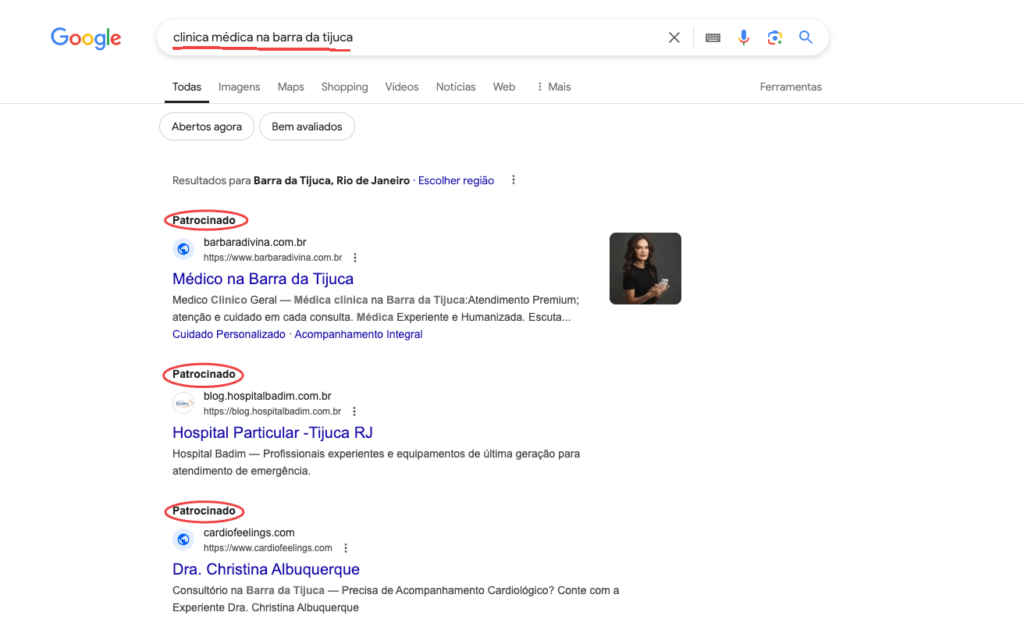This screenshot has width=1024, height=630.
Task: Open the "Ferramentas" search tools
Action: [790, 87]
